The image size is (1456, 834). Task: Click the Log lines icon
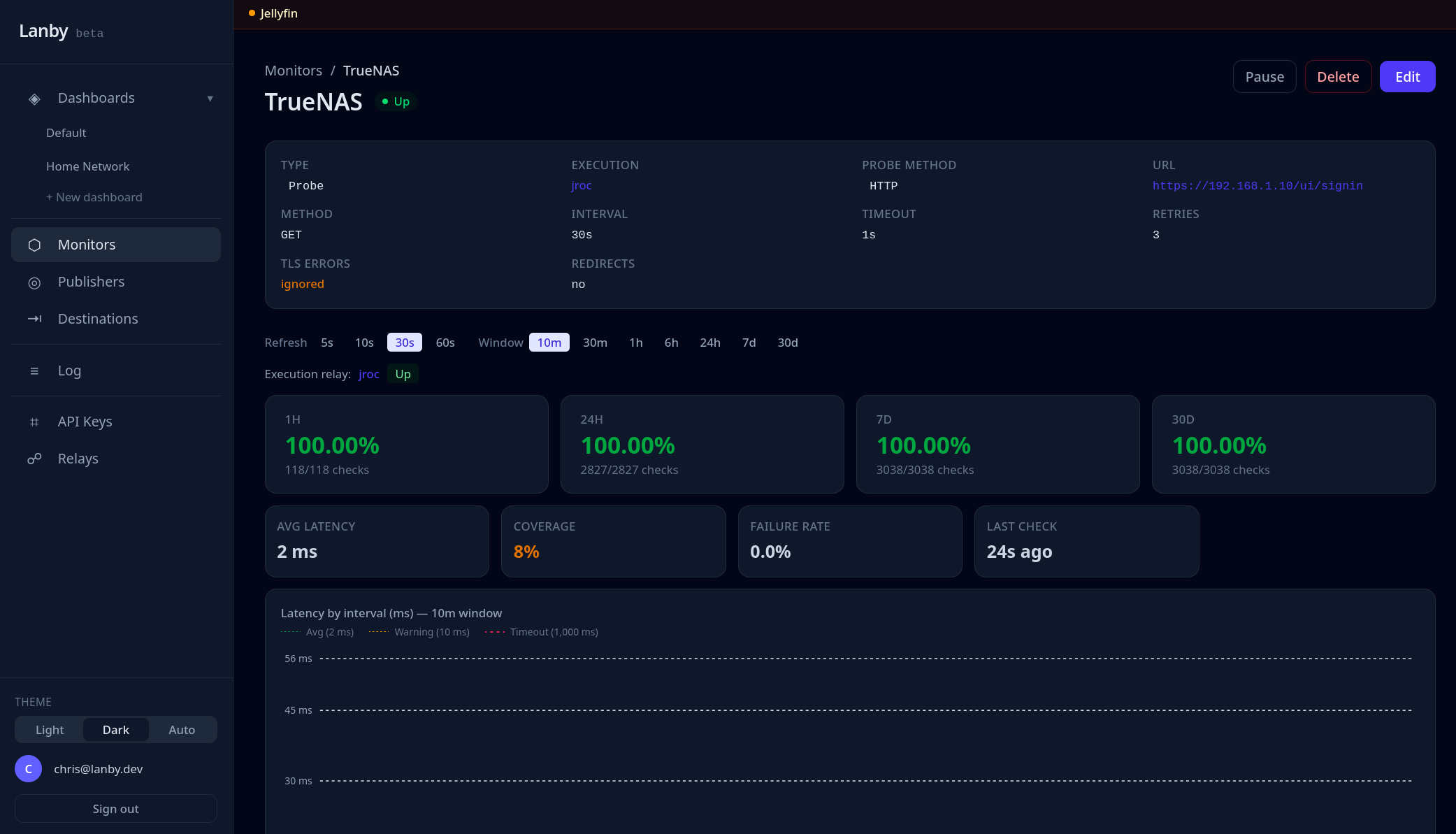pos(34,371)
